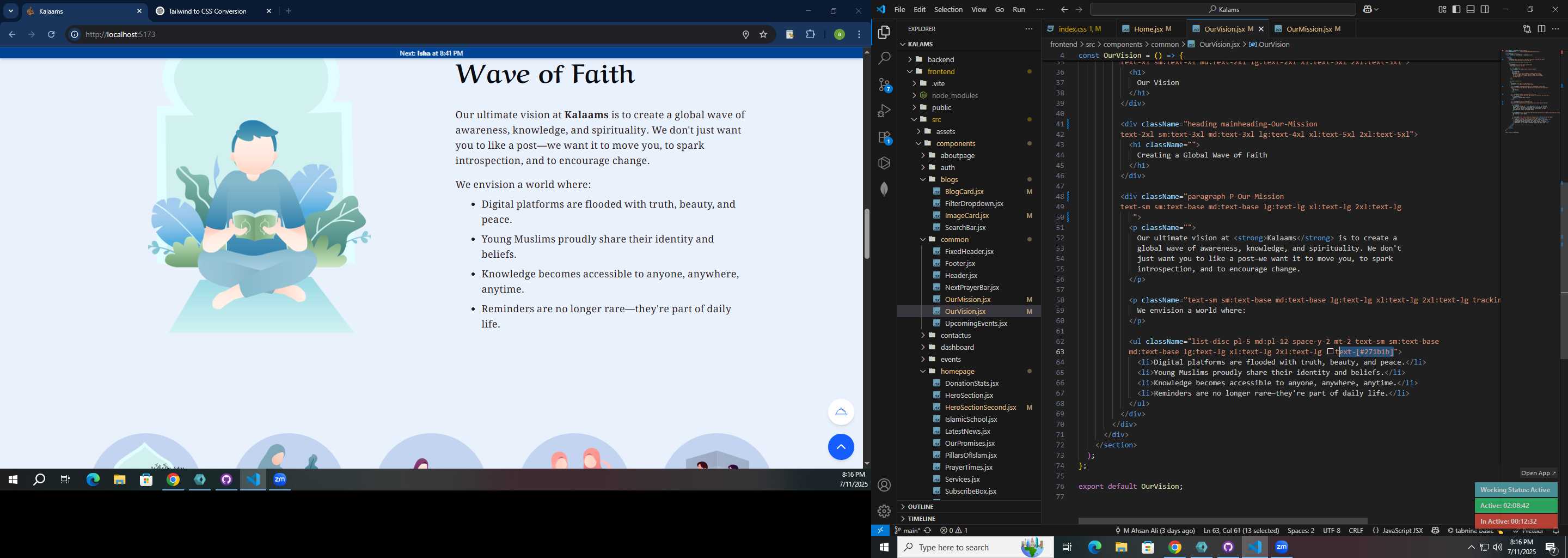Open the Manage gear menu
Image resolution: width=1568 pixels, height=558 pixels.
click(884, 511)
